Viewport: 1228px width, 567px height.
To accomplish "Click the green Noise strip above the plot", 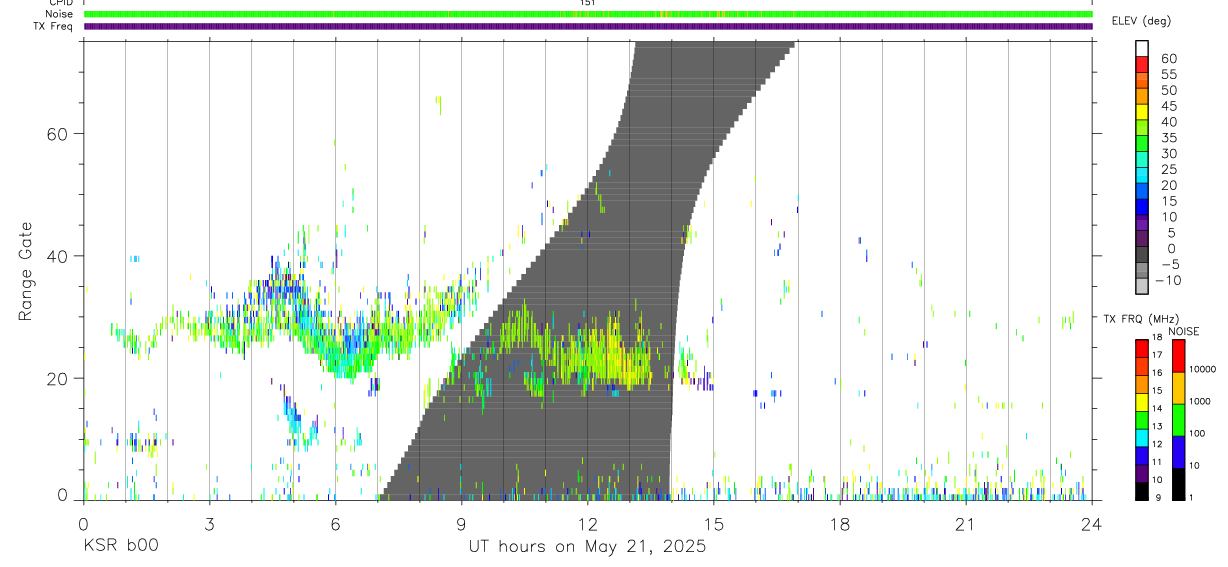I will click(x=588, y=14).
